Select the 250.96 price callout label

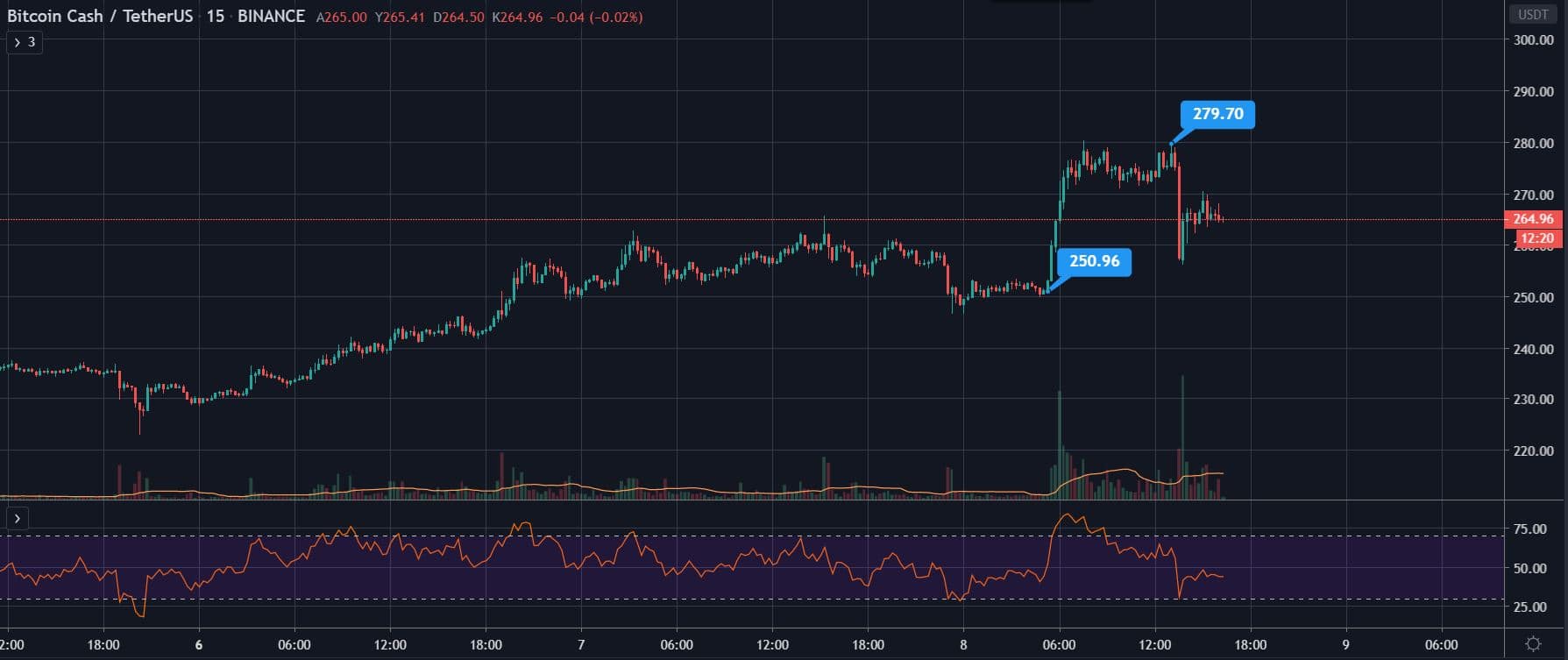[1094, 261]
